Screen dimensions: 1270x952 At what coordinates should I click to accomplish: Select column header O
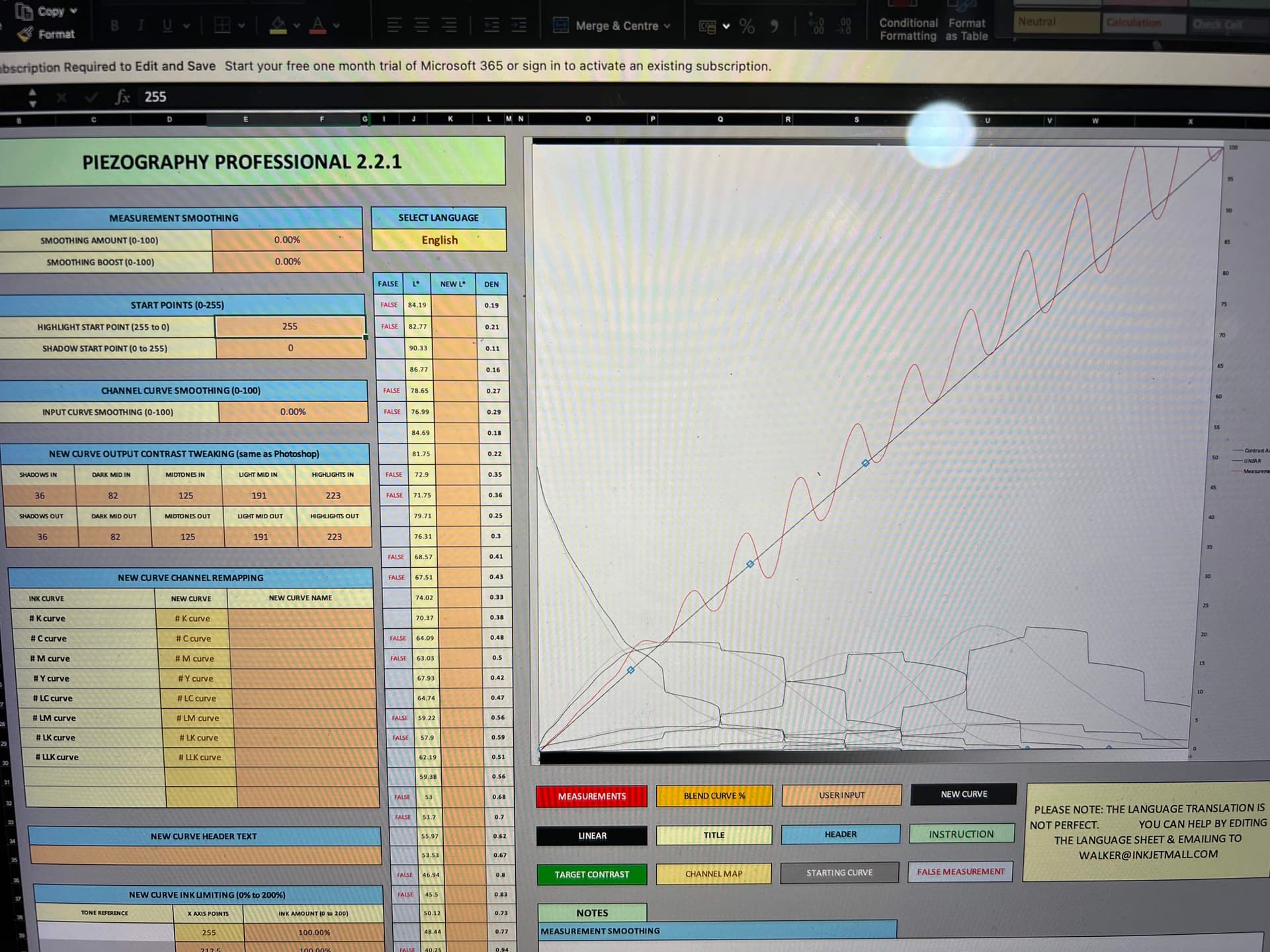(588, 120)
